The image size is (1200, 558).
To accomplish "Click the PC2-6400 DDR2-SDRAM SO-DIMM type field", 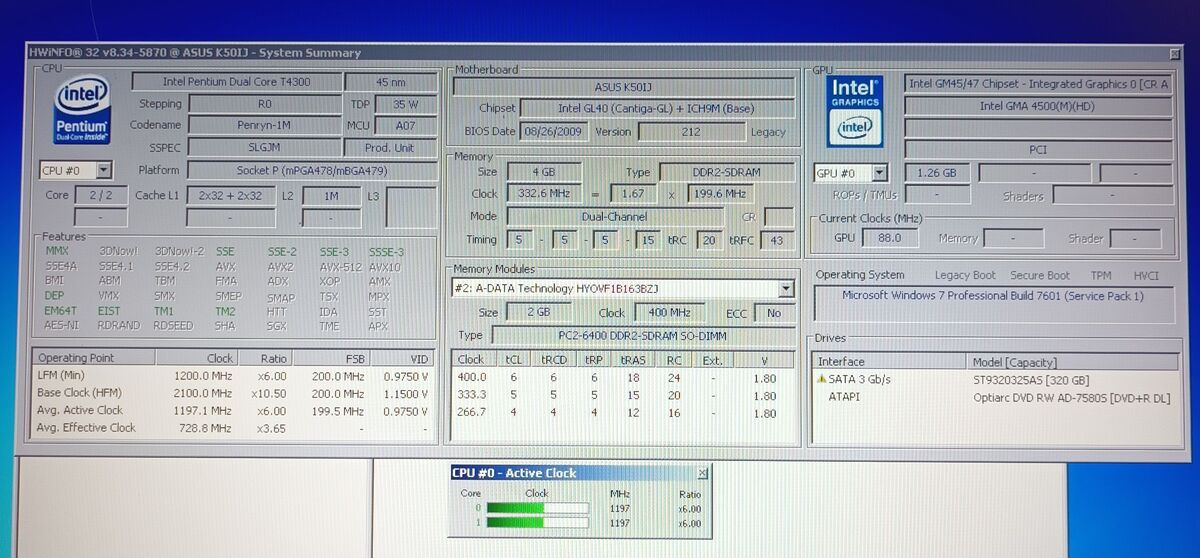I will (643, 336).
